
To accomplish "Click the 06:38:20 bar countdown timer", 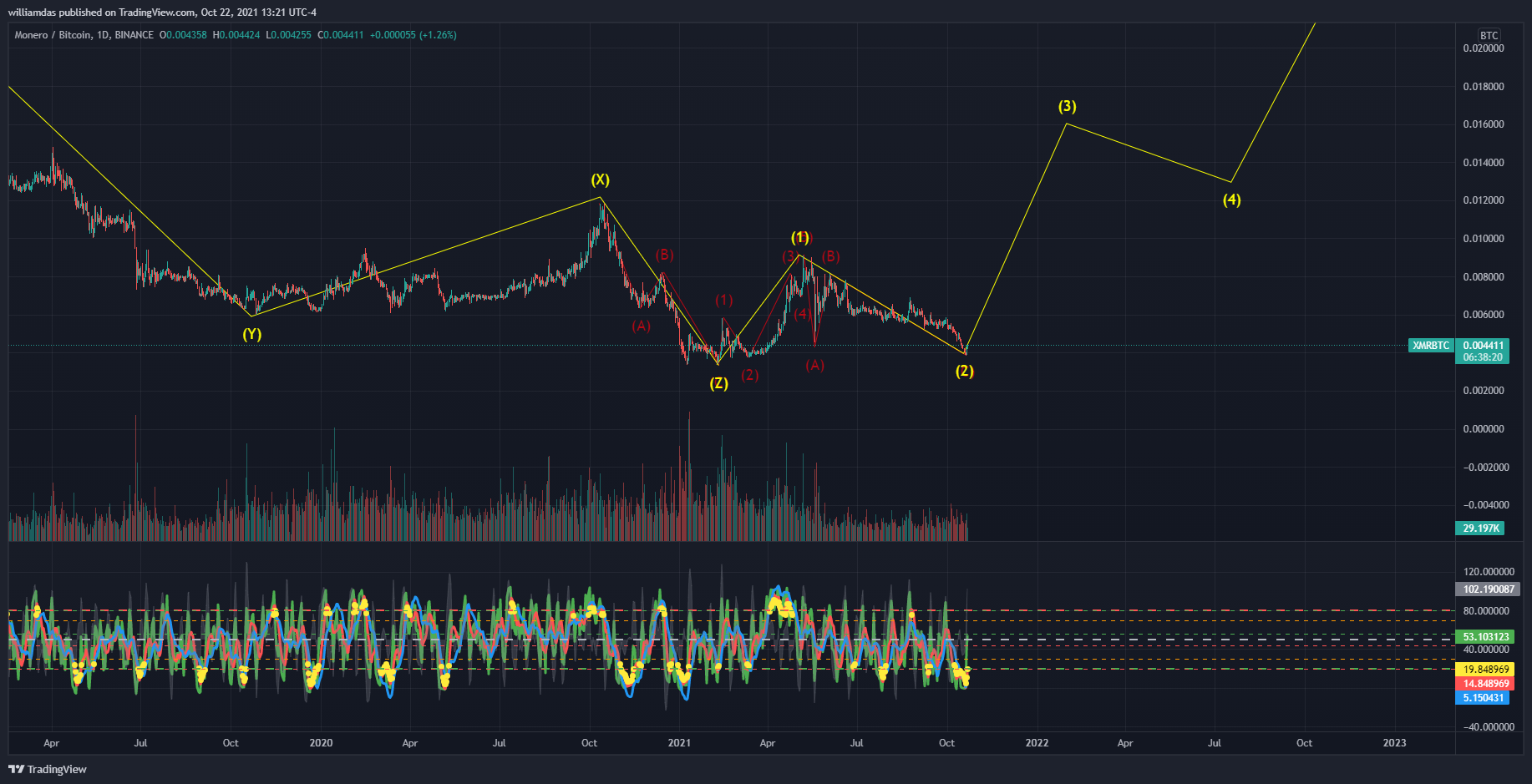I will point(1484,357).
